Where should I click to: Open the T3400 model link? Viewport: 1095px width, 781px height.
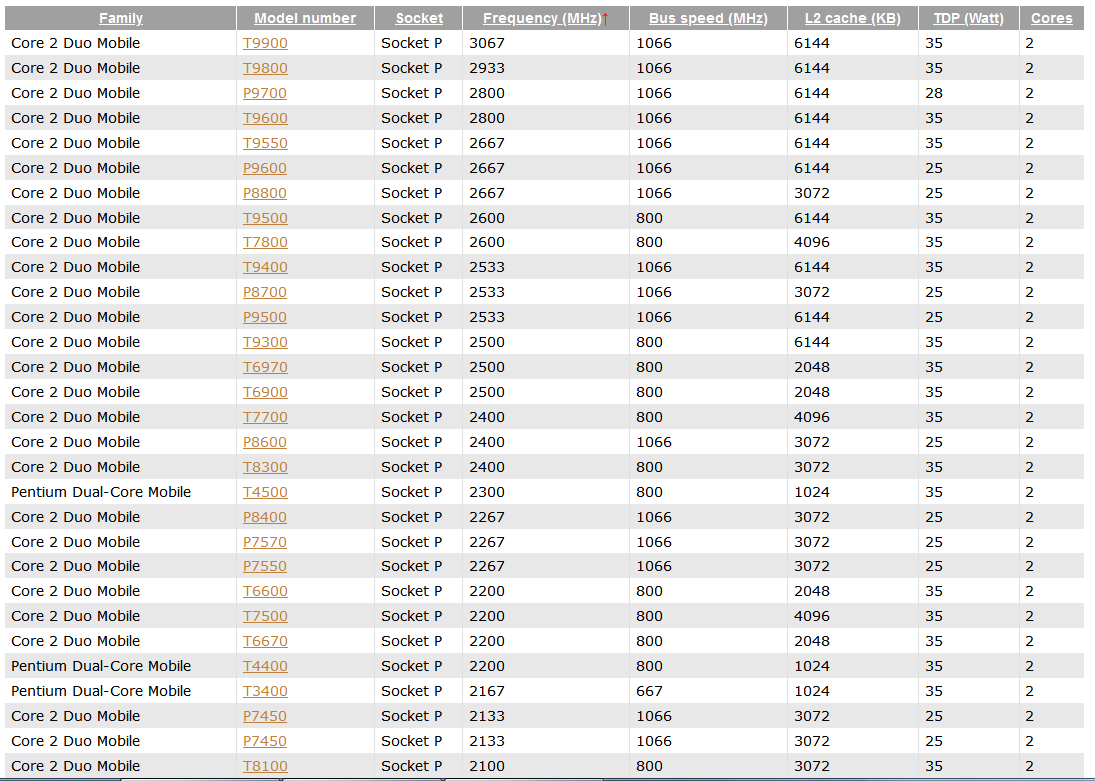[265, 692]
